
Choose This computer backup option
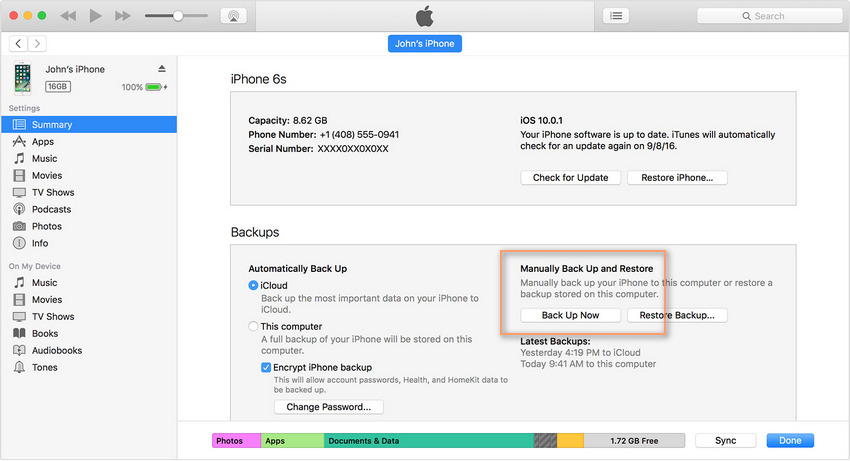(x=253, y=327)
